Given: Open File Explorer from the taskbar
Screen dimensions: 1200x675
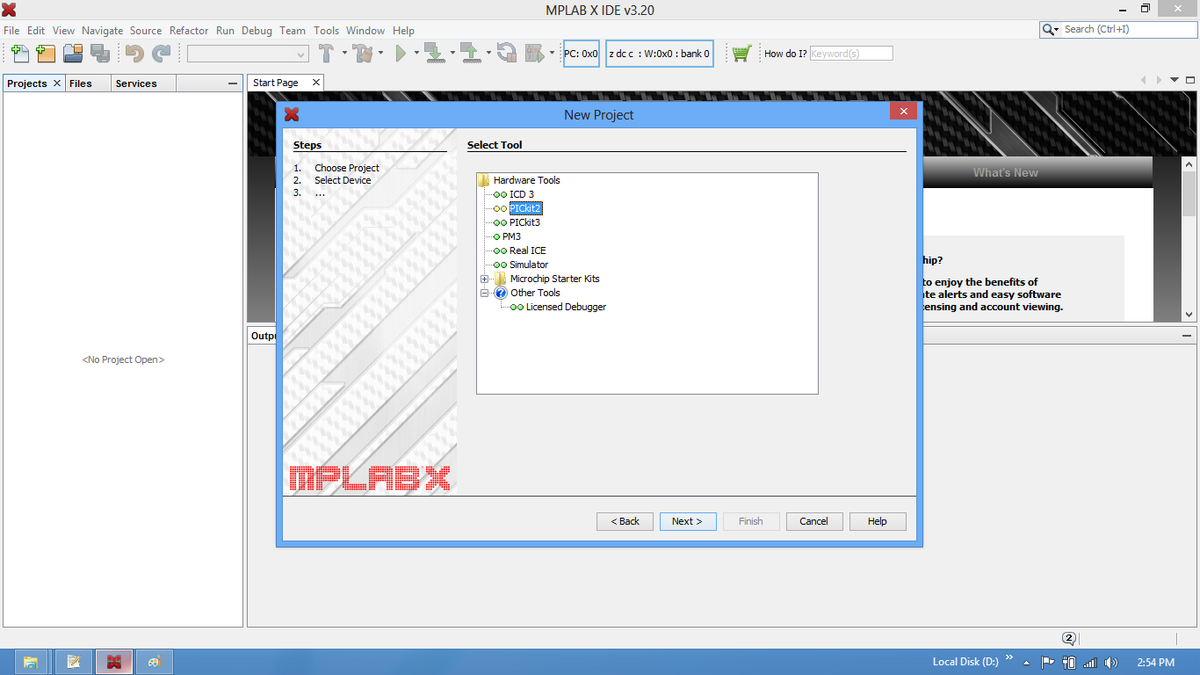Looking at the screenshot, I should coord(31,662).
